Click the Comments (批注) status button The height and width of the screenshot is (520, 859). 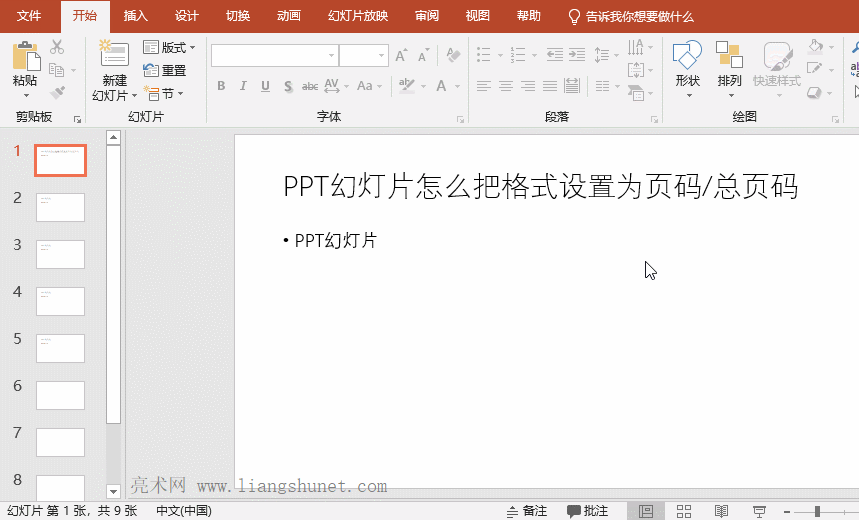click(588, 511)
